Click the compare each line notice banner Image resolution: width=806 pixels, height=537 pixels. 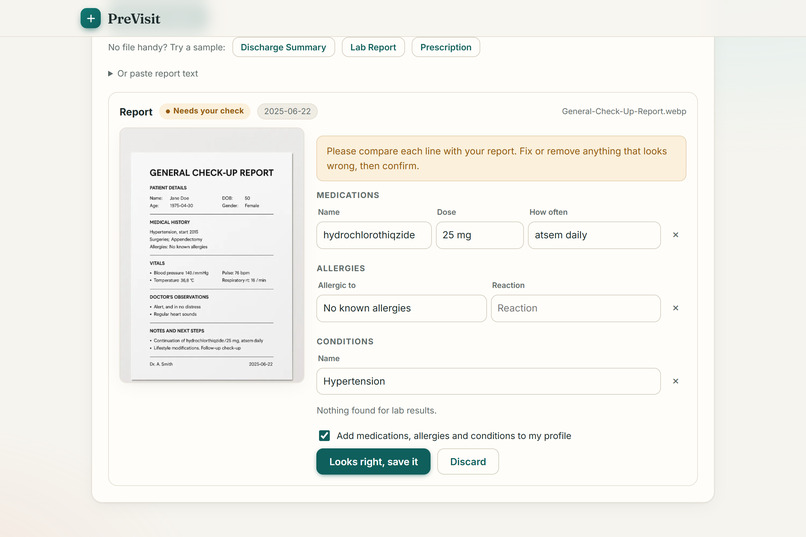pyautogui.click(x=501, y=158)
